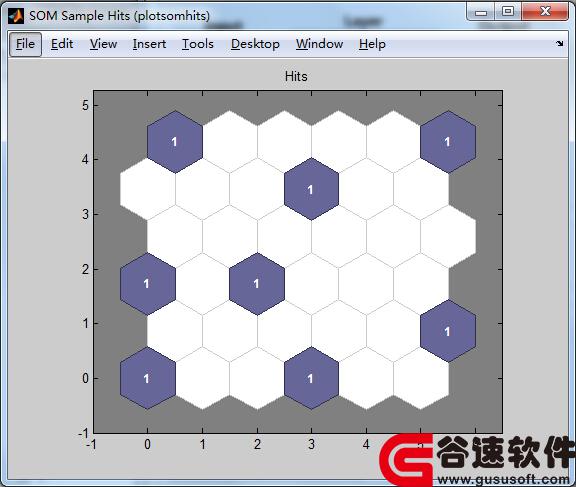Open the Help menu
This screenshot has width=576, height=487.
(x=372, y=44)
